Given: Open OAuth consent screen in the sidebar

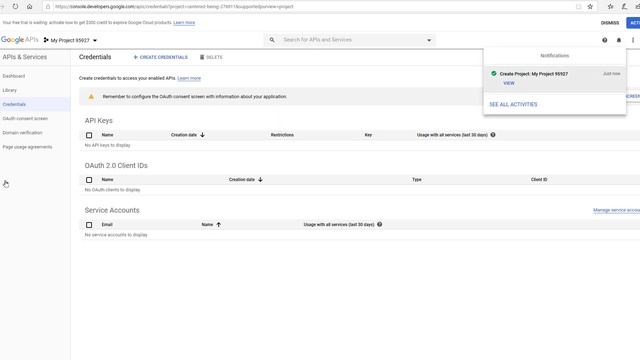Looking at the screenshot, I should 25,118.
